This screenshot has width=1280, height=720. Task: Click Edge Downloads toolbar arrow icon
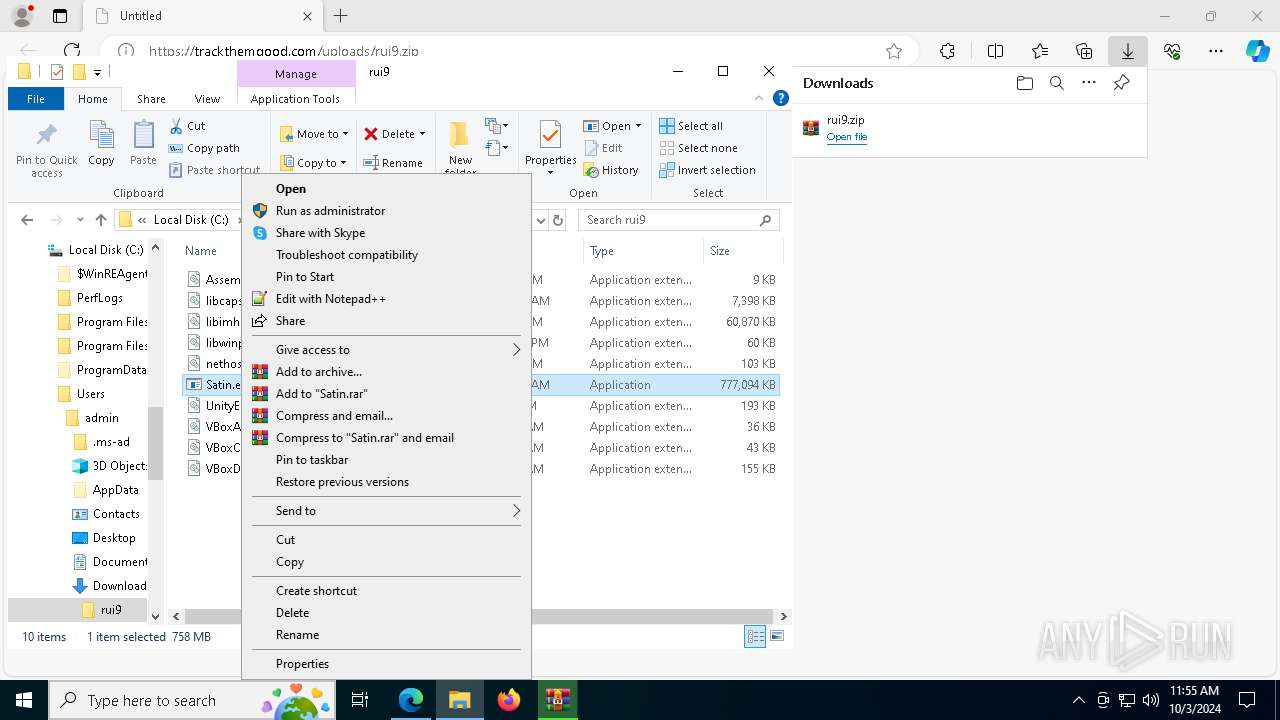[x=1127, y=51]
